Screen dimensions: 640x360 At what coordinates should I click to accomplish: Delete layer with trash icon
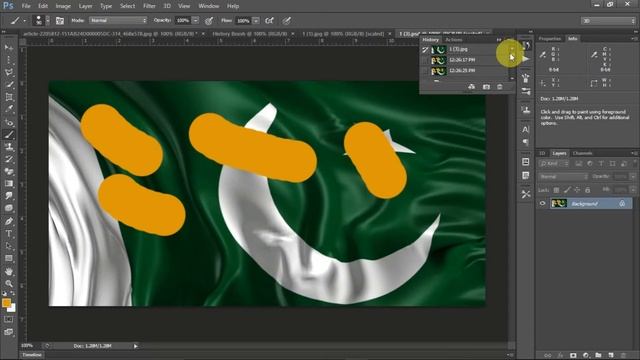click(x=623, y=356)
